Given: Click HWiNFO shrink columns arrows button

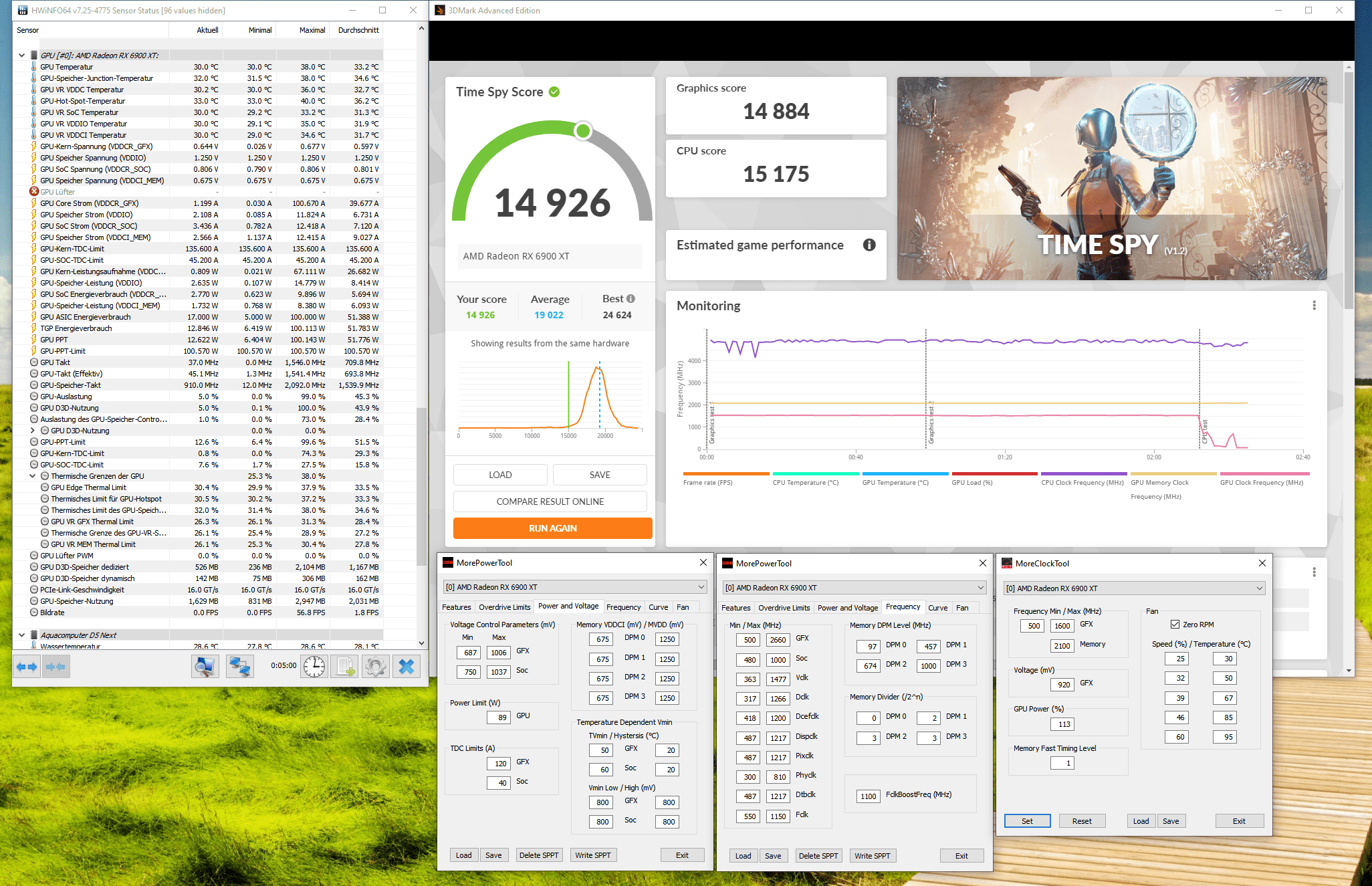Looking at the screenshot, I should click(x=55, y=667).
